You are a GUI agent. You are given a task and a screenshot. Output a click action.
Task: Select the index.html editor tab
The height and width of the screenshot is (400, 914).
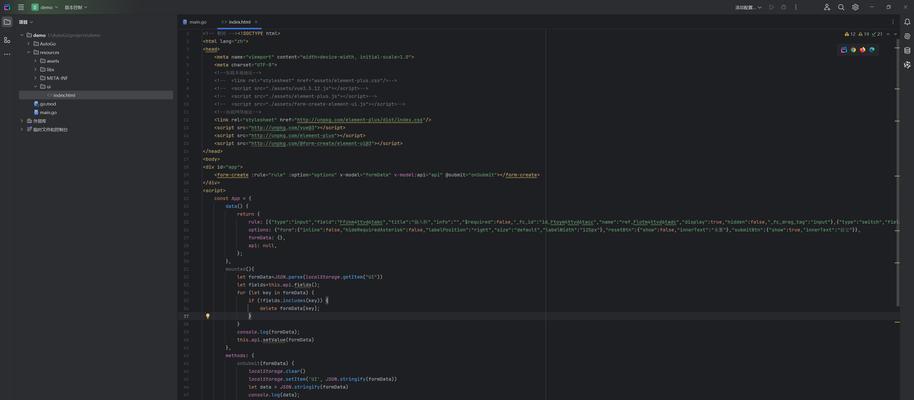(x=237, y=22)
